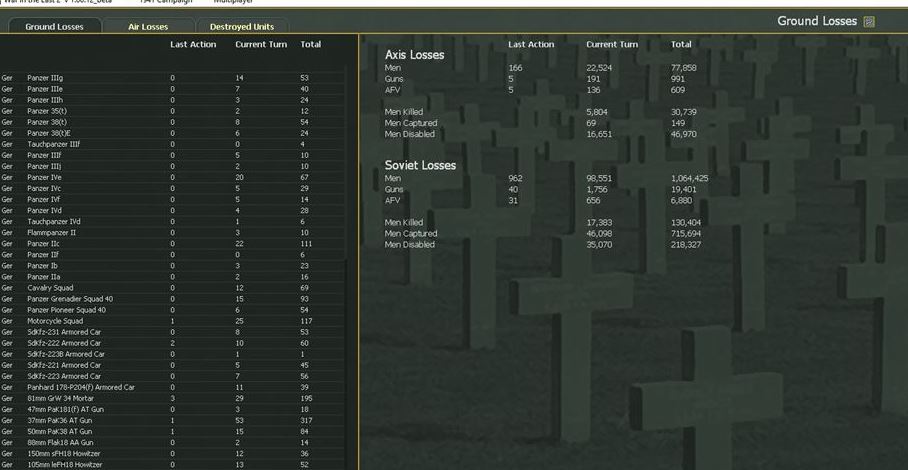Select the Cavalry Squad row
This screenshot has height=470, width=908.
[173, 288]
